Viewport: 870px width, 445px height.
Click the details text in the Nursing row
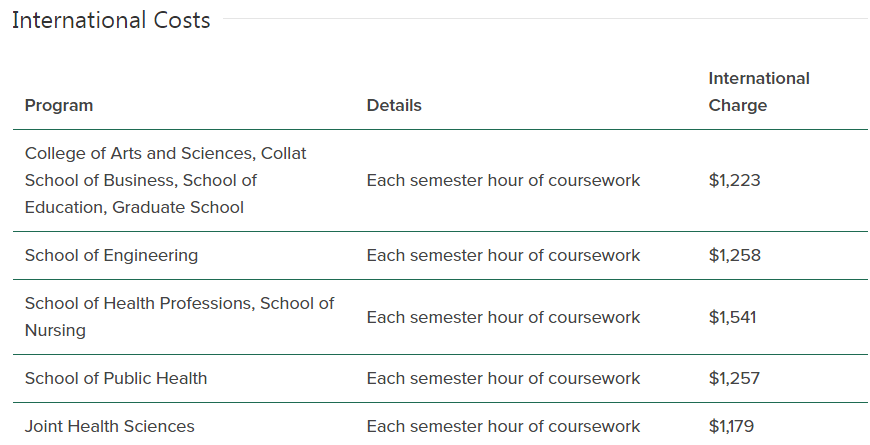click(503, 317)
